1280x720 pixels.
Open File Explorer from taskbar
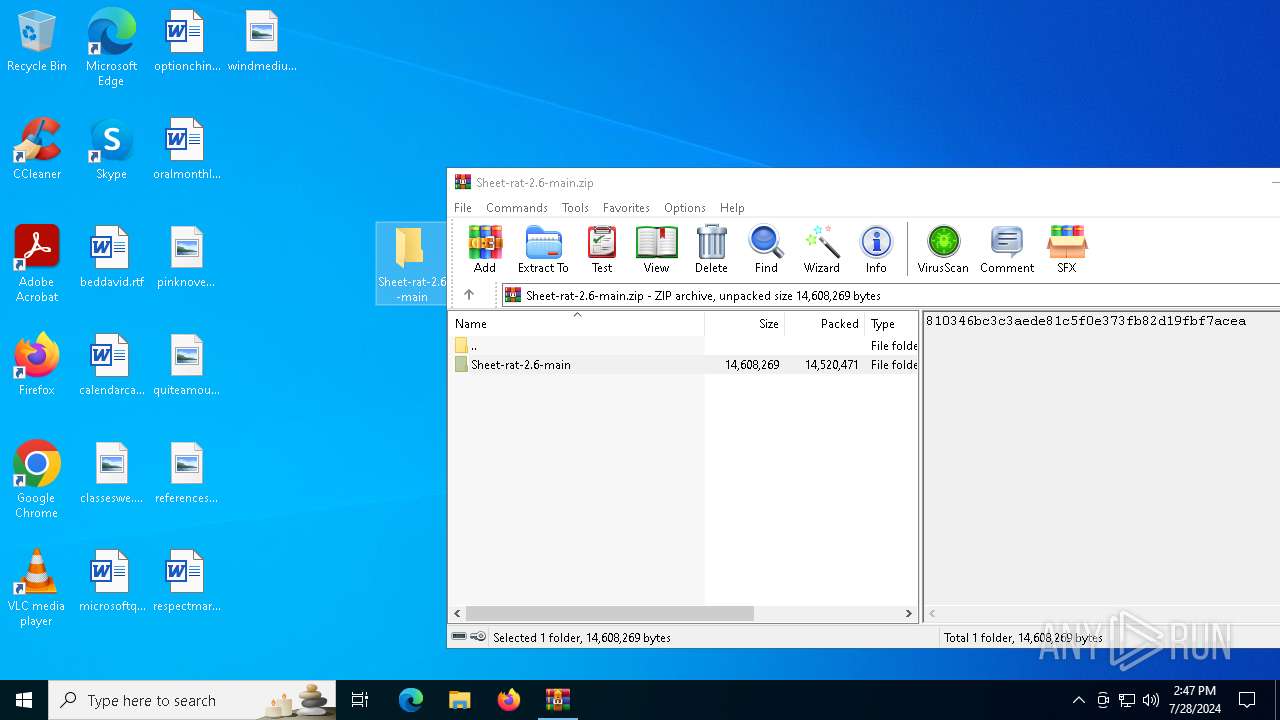[x=459, y=700]
